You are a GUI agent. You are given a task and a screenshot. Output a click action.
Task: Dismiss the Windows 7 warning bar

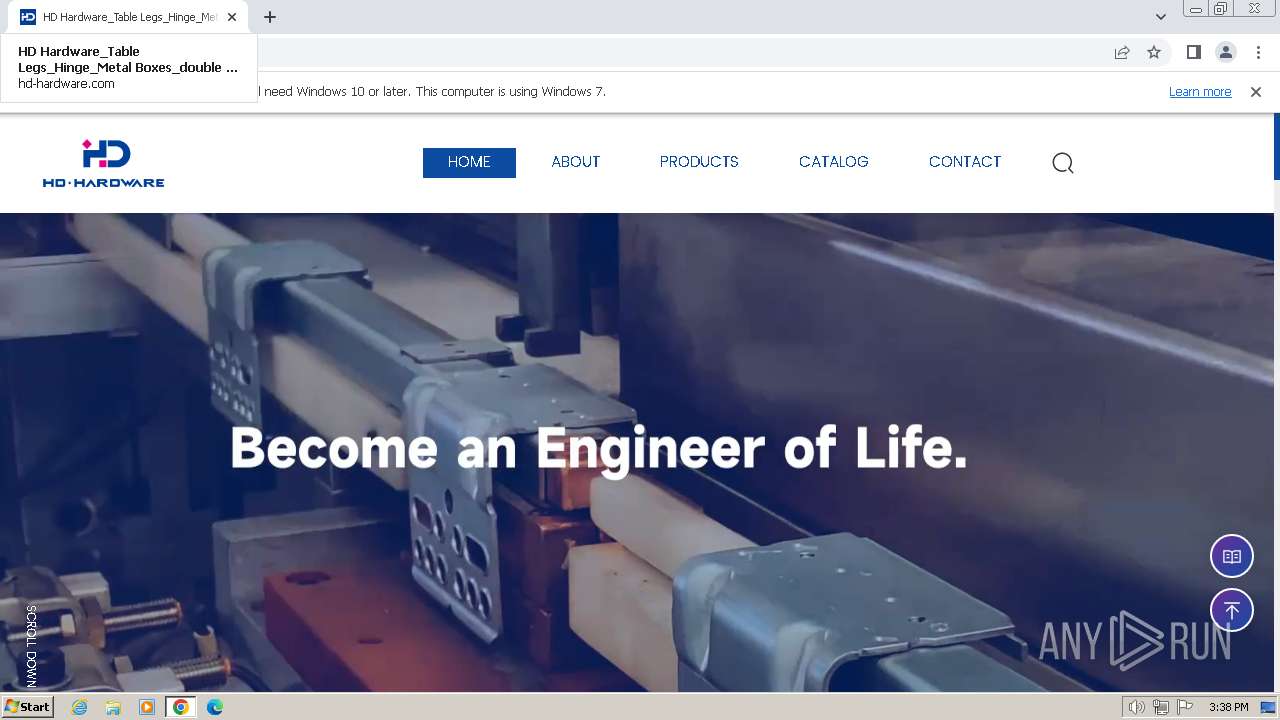pyautogui.click(x=1256, y=92)
